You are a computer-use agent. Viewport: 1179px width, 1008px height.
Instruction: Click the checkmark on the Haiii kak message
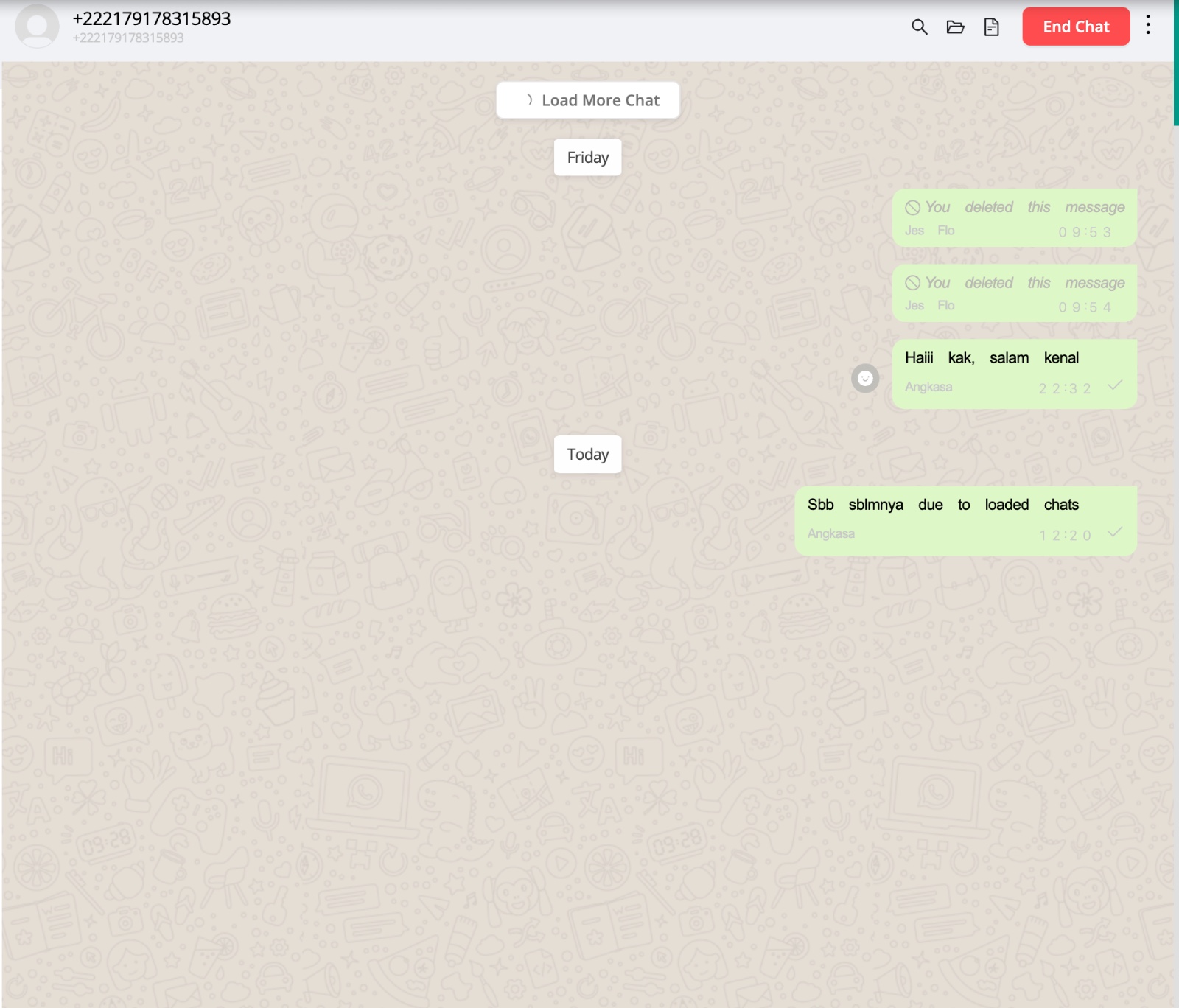(1115, 385)
